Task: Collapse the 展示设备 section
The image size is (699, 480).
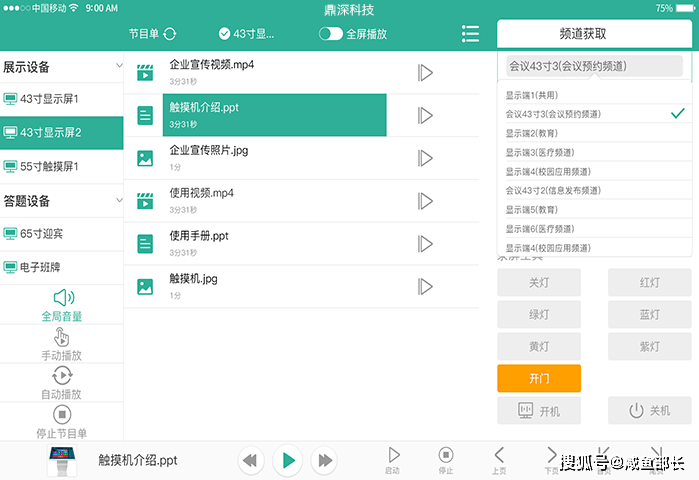Action: (x=119, y=68)
